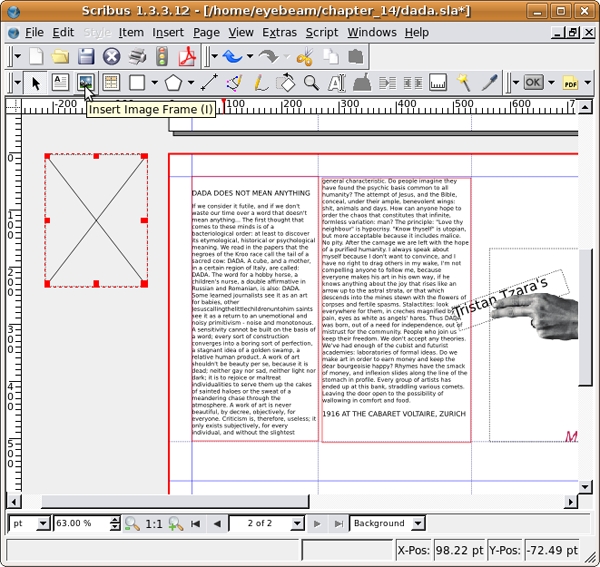Click the Insert Image Frame tool
This screenshot has width=600, height=567.
(x=86, y=83)
